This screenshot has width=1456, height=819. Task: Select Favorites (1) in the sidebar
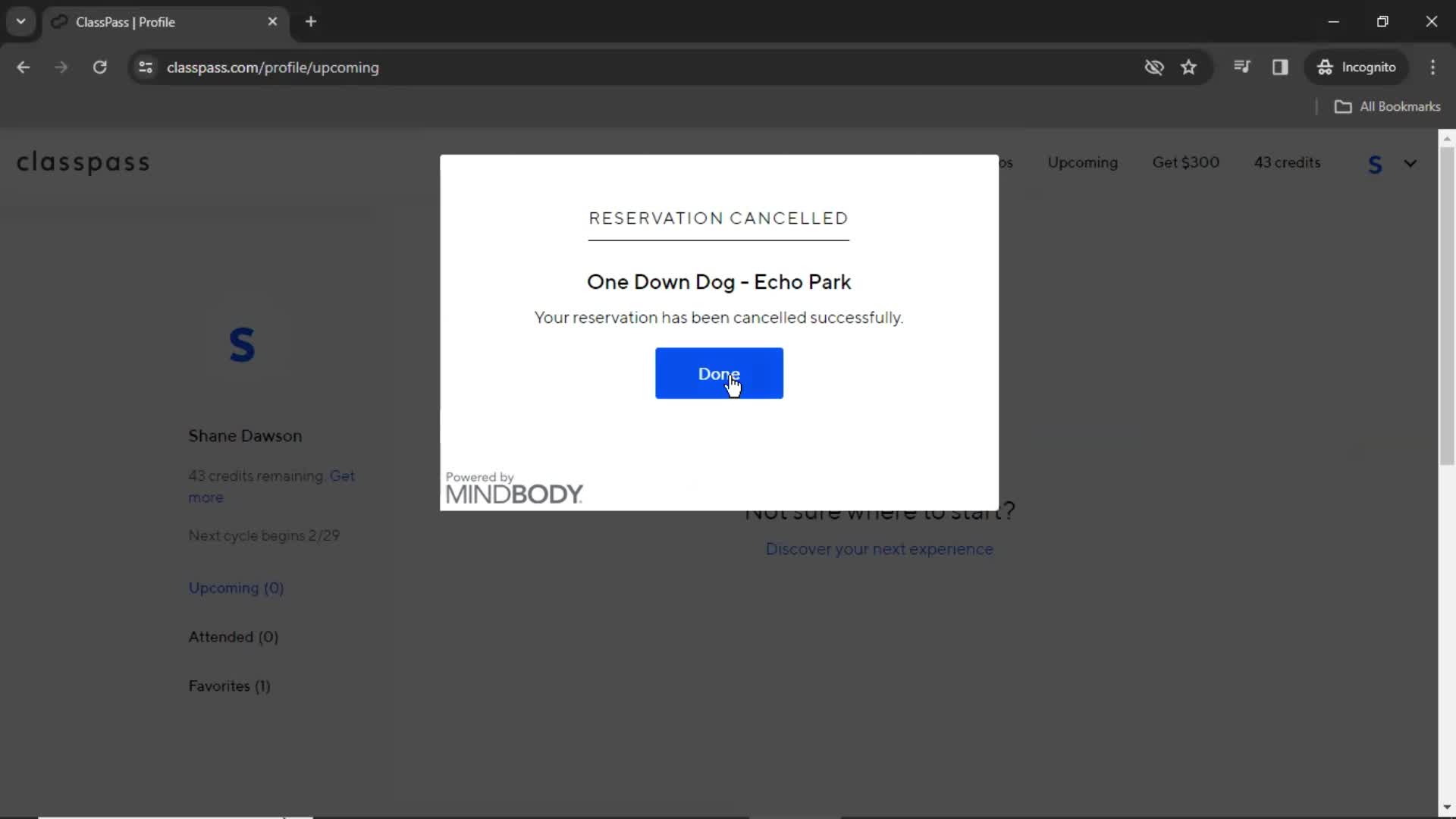click(229, 686)
